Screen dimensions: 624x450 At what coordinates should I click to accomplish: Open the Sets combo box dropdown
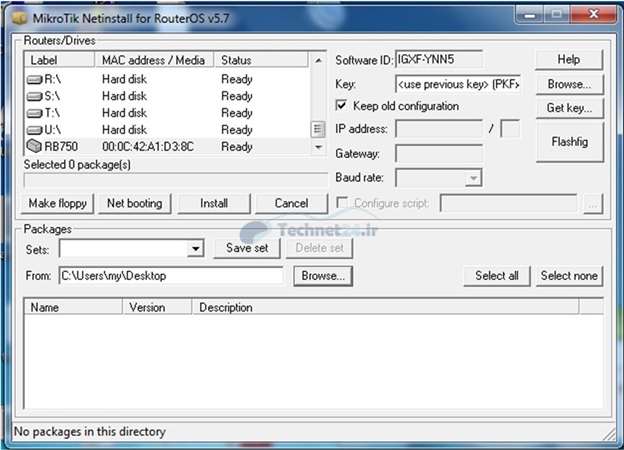(x=195, y=249)
